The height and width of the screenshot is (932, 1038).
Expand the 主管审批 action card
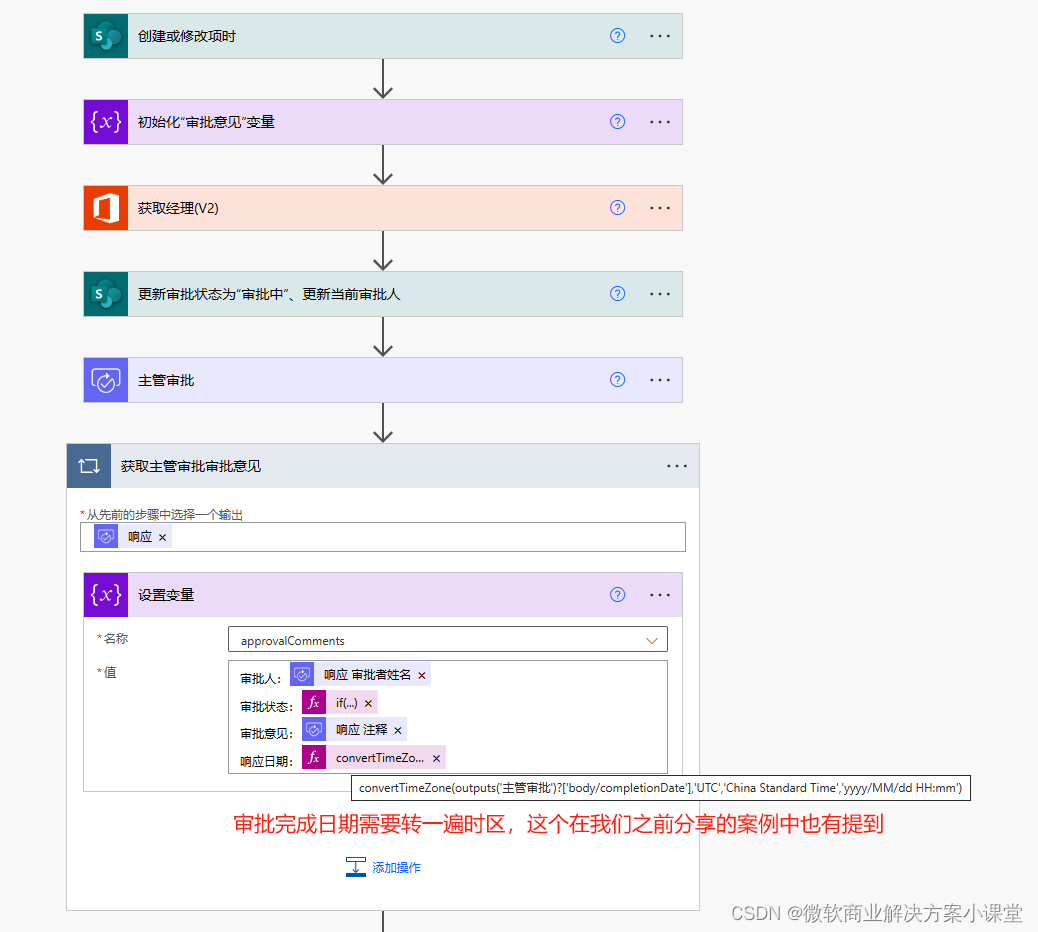click(383, 380)
